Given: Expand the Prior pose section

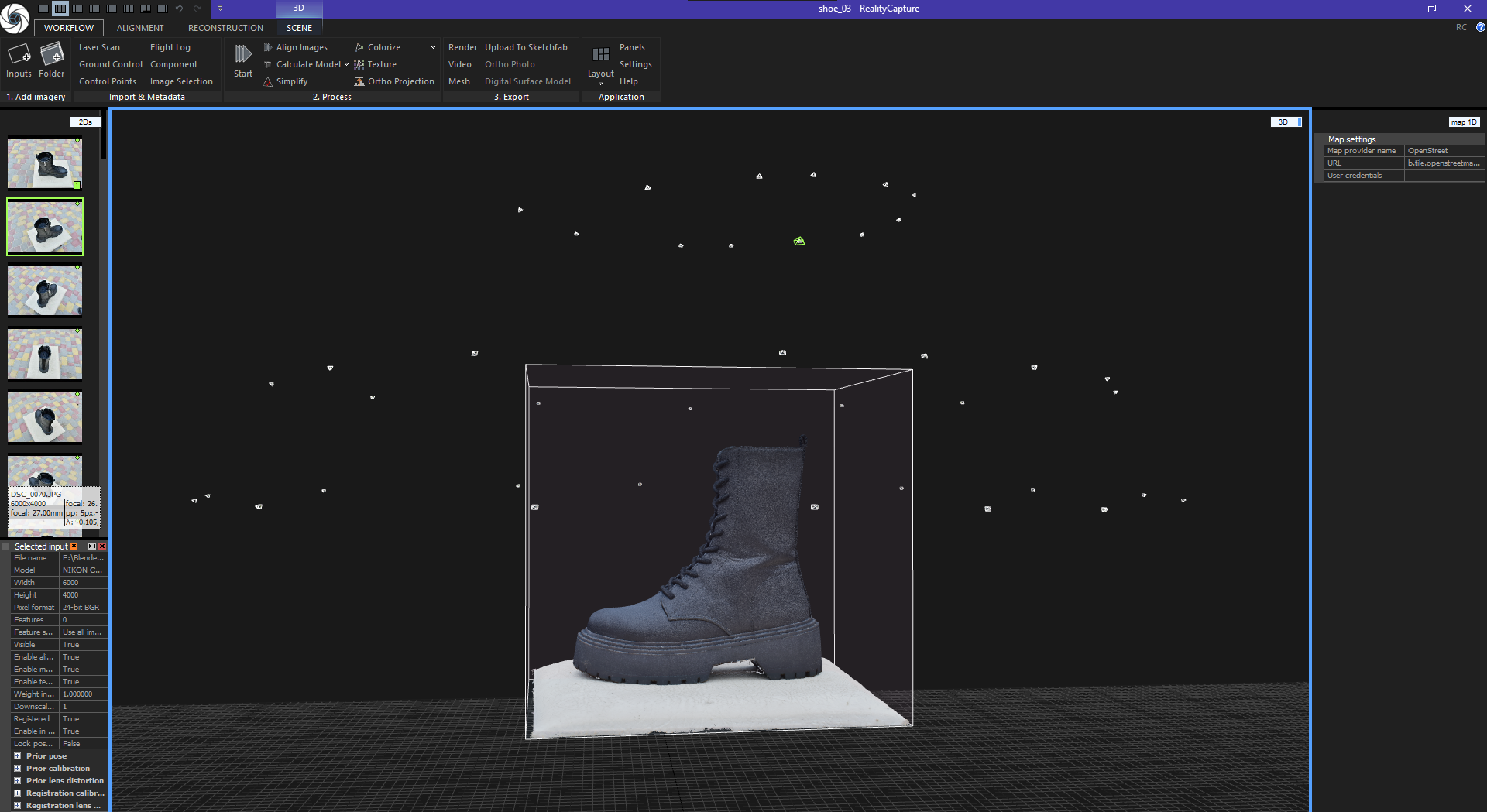Looking at the screenshot, I should point(17,756).
